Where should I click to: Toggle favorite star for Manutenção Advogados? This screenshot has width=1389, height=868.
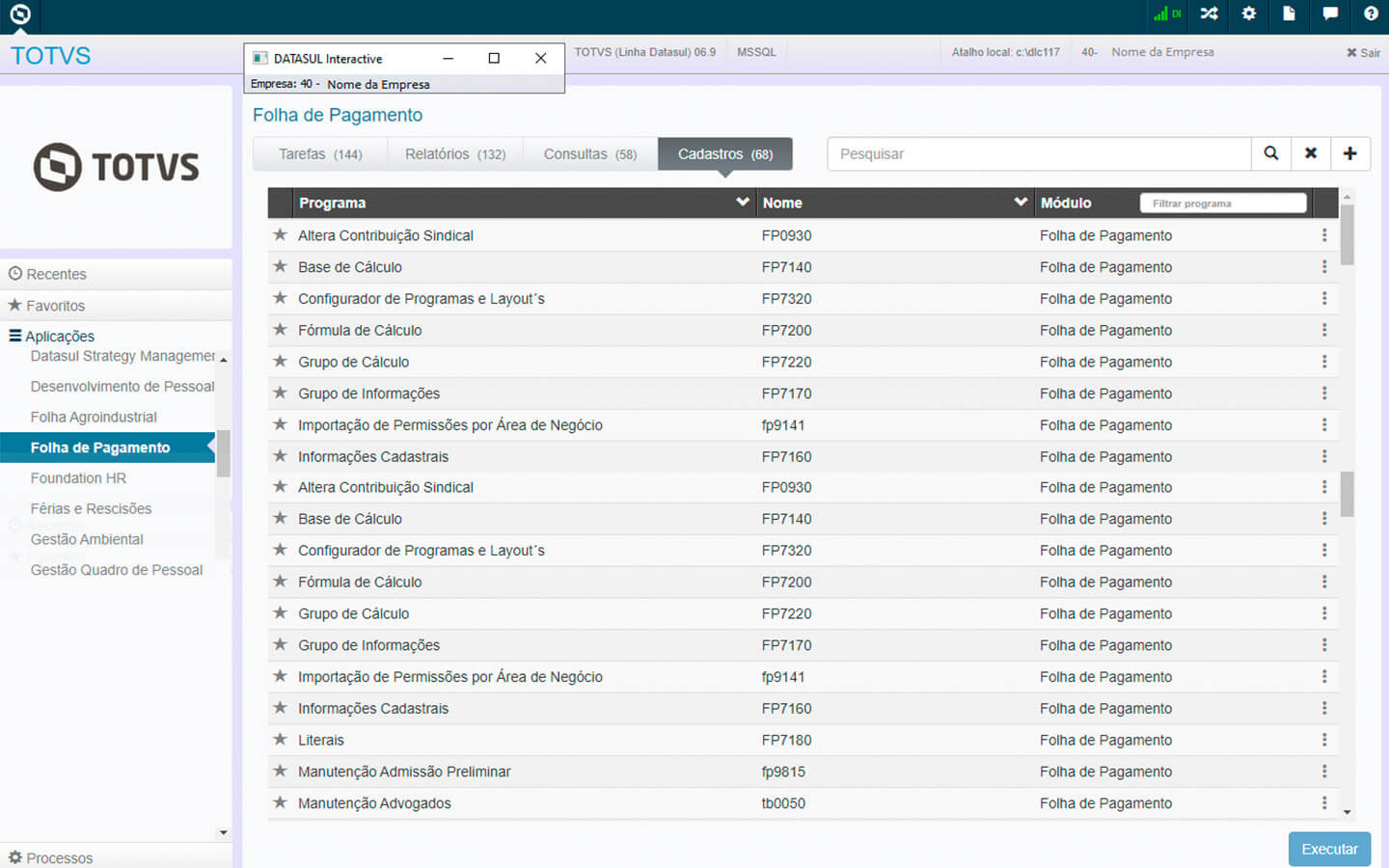(x=281, y=802)
